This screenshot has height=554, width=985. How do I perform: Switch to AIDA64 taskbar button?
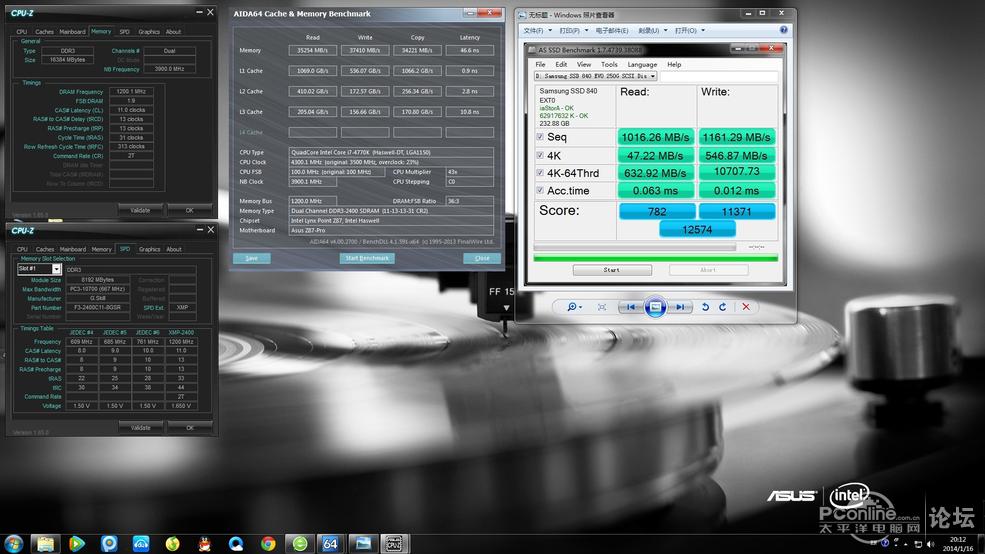point(330,543)
